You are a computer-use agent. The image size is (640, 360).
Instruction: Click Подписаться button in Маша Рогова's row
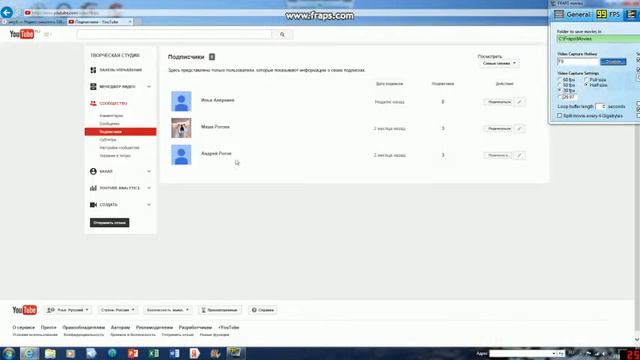[498, 129]
